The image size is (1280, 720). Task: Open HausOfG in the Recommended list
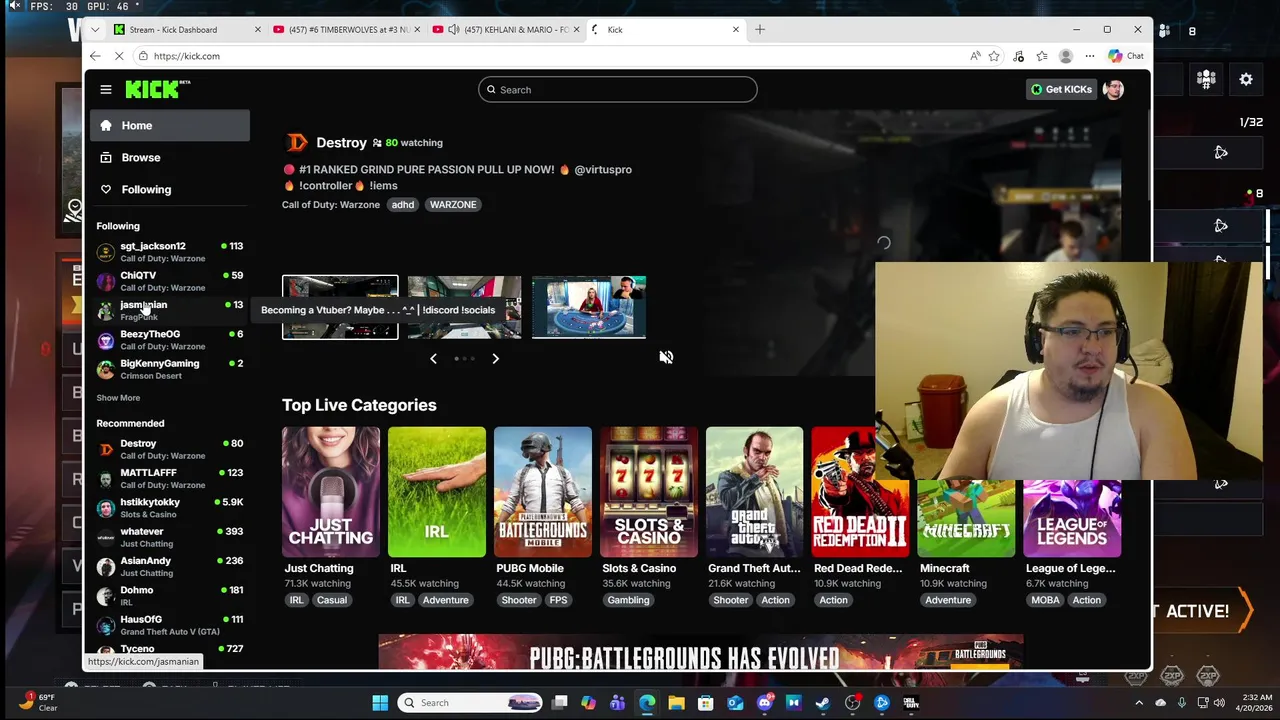click(x=170, y=625)
